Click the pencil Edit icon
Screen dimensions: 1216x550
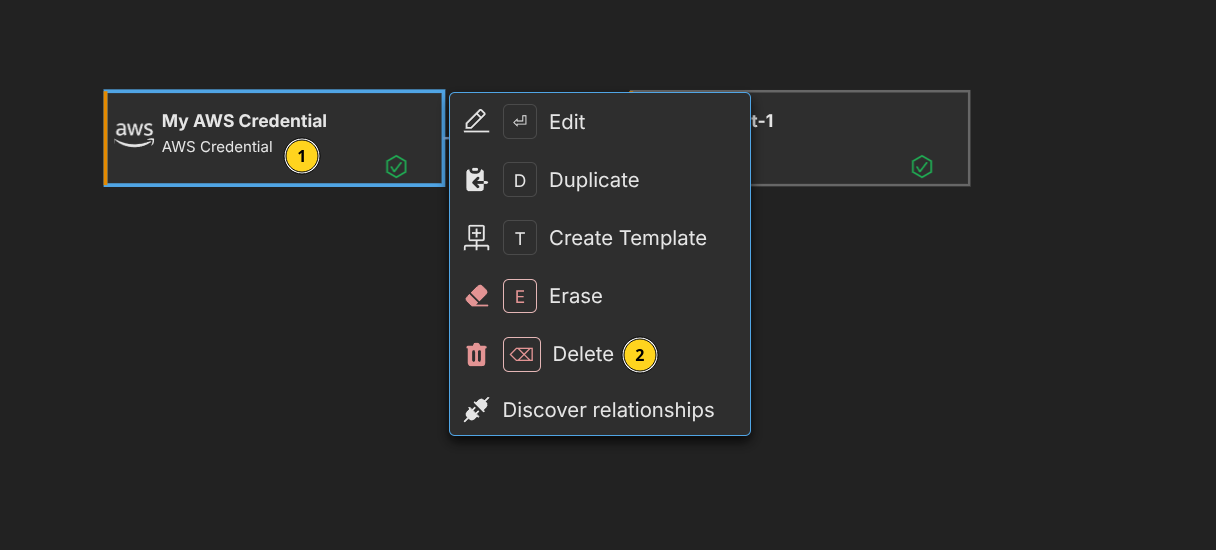coord(477,122)
